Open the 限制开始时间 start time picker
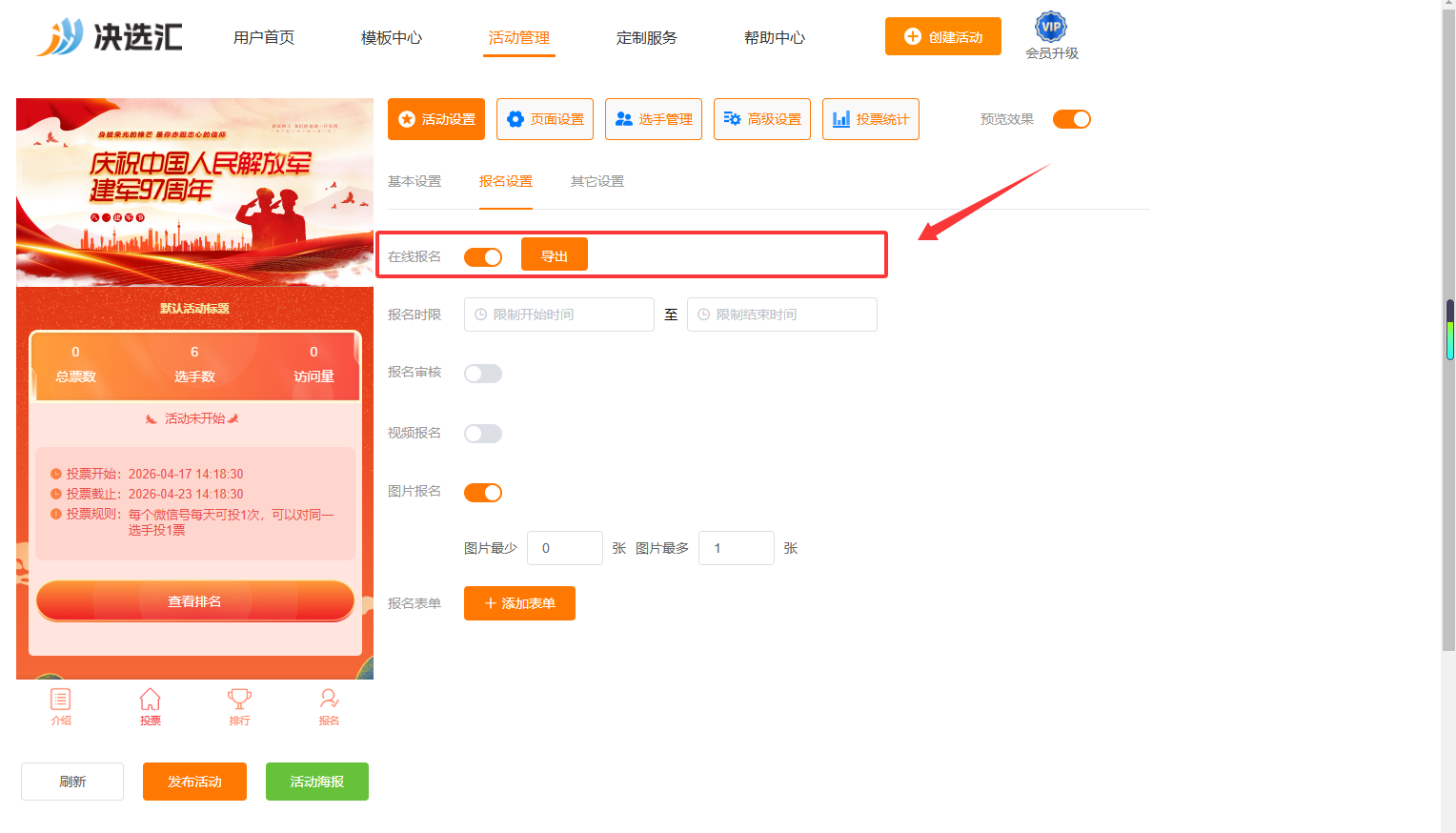 tap(559, 315)
